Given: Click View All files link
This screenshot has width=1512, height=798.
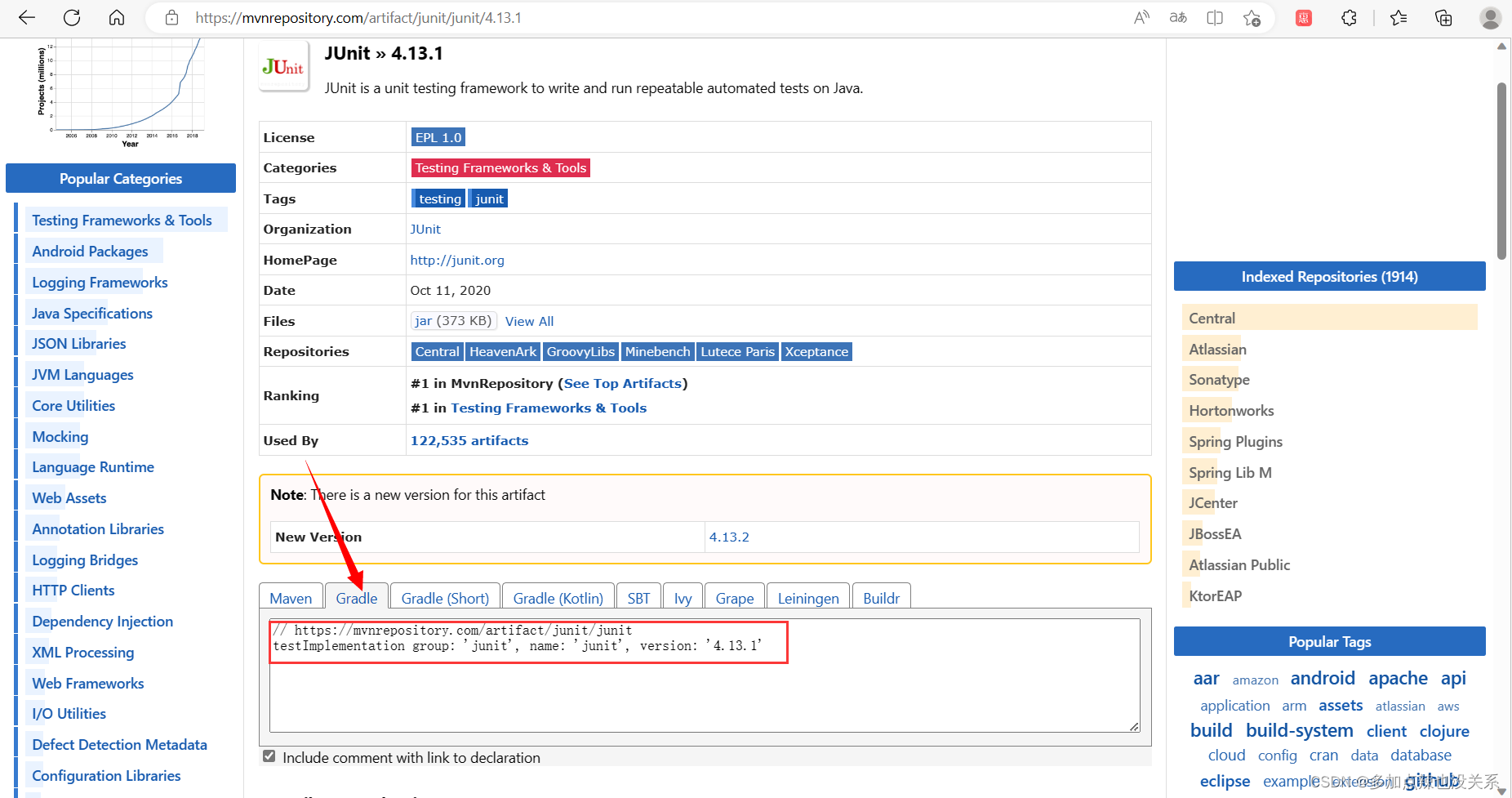Looking at the screenshot, I should click(x=529, y=321).
